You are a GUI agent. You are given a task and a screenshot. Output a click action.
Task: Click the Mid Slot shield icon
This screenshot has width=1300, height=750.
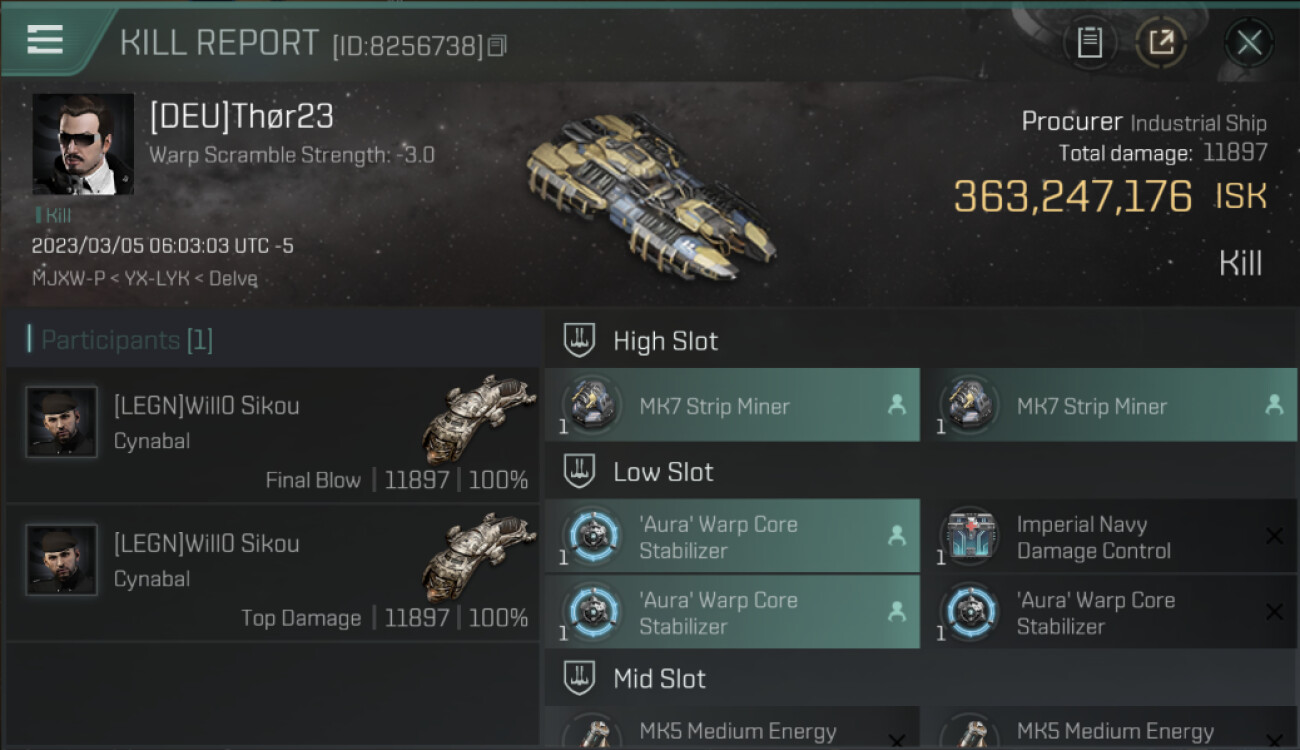point(579,678)
